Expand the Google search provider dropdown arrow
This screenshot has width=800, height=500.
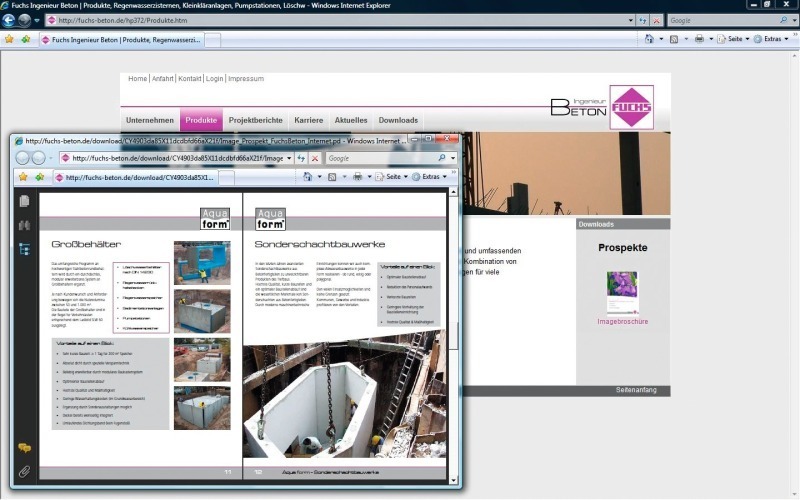point(793,20)
